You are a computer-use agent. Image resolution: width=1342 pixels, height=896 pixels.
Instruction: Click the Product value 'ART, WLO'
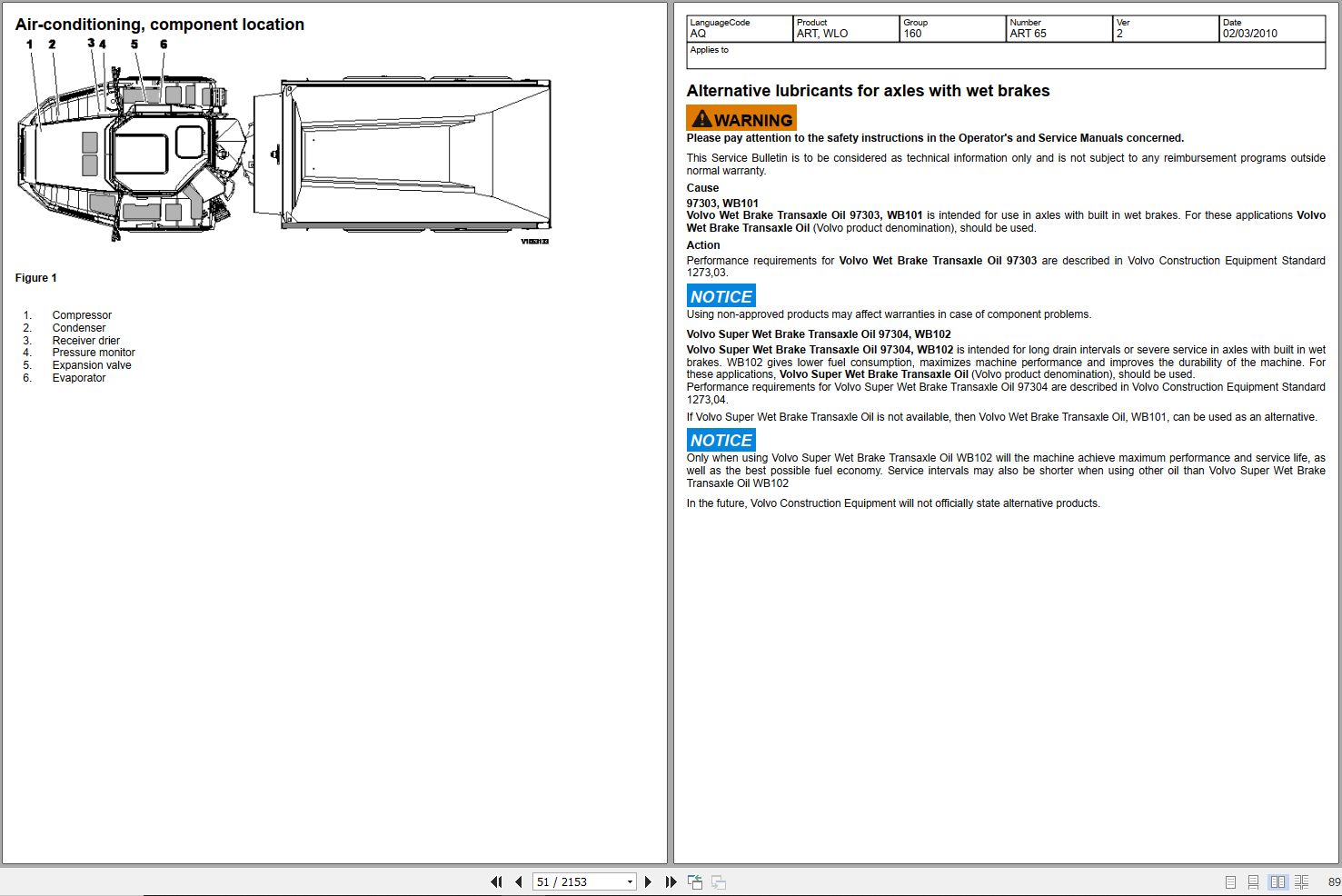[x=822, y=34]
